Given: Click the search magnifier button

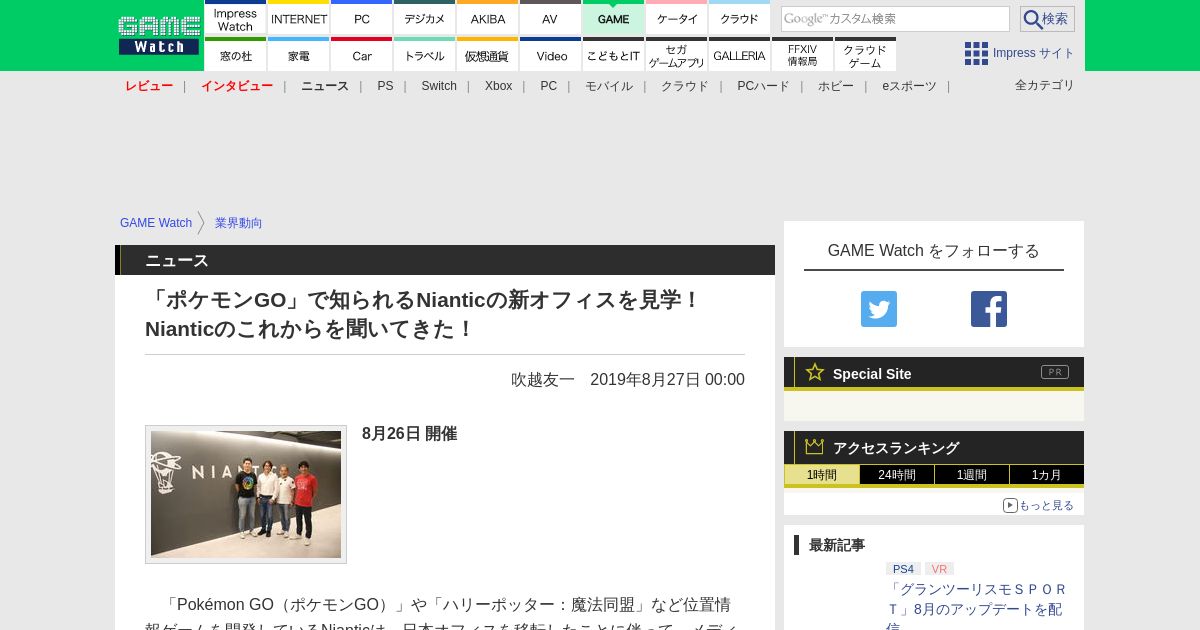Looking at the screenshot, I should [1047, 19].
